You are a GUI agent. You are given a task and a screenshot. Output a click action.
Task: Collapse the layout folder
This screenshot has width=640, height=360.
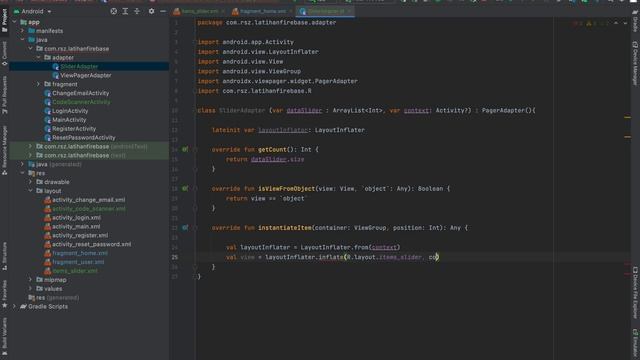30,191
